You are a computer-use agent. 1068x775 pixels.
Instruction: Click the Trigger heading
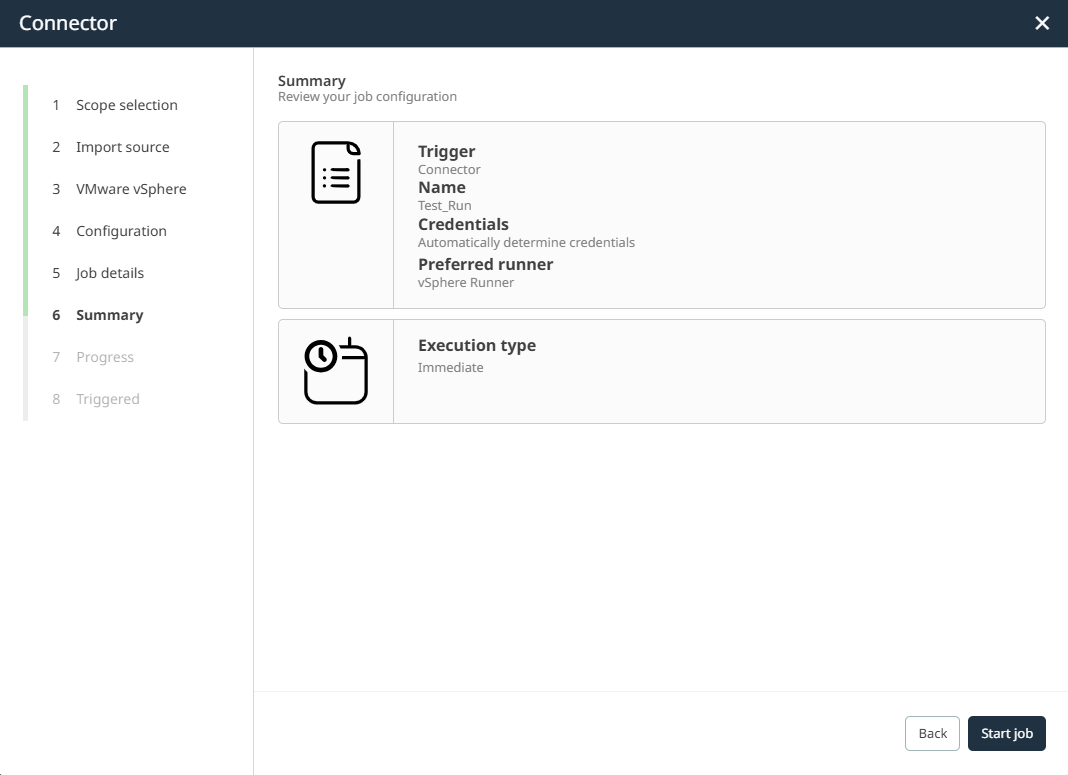pos(446,151)
